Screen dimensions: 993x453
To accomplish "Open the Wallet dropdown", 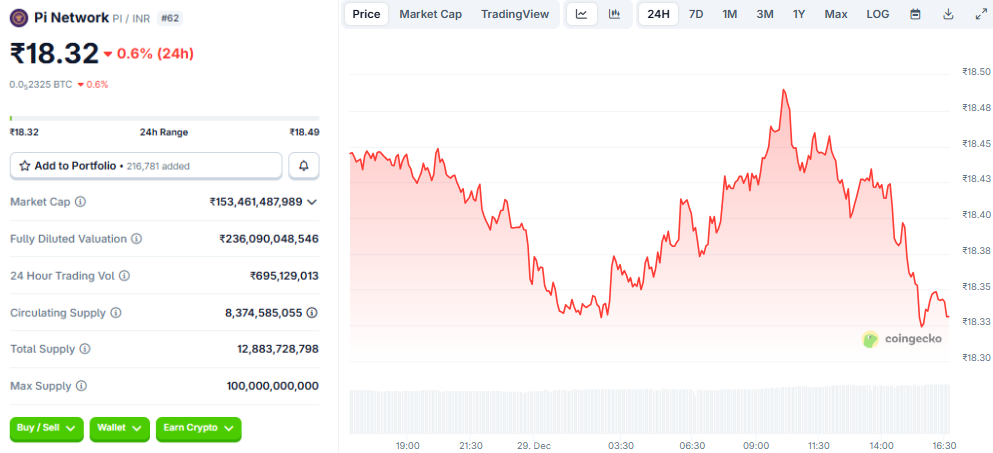I will (x=120, y=428).
